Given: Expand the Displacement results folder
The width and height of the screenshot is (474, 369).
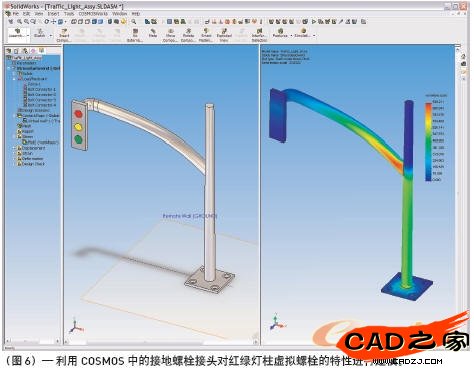Looking at the screenshot, I should pos(14,148).
